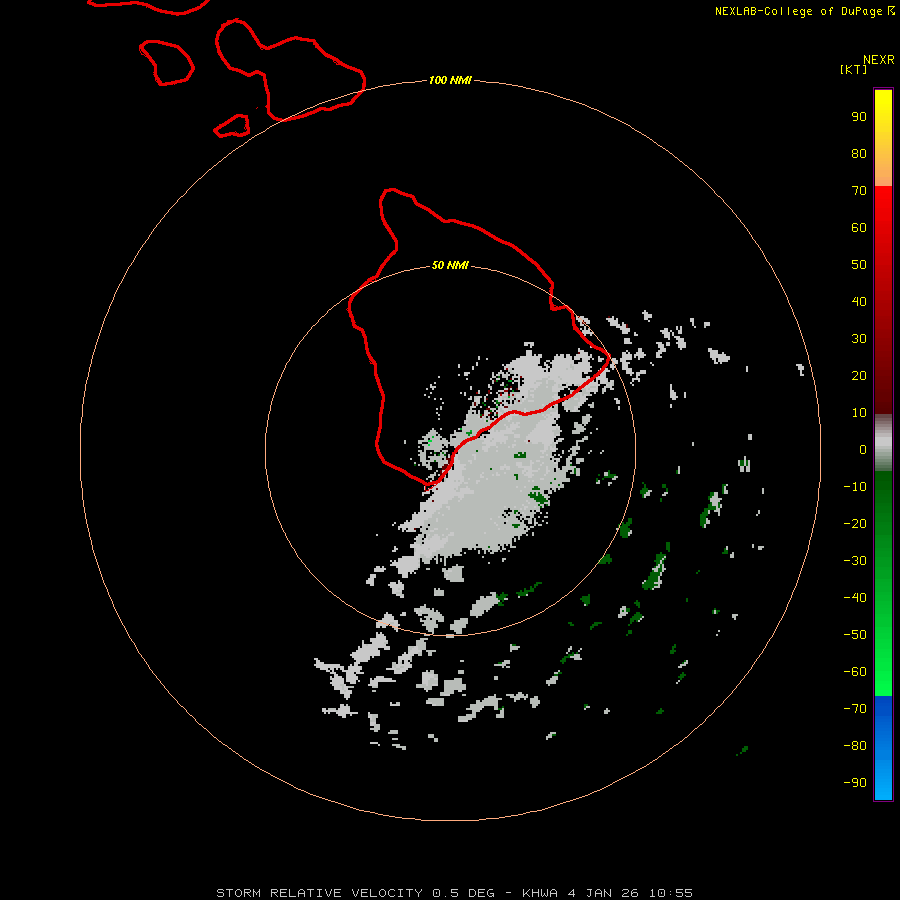Pick the yellow-orange band of the color bar
Viewport: 900px width, 900px height.
(883, 138)
